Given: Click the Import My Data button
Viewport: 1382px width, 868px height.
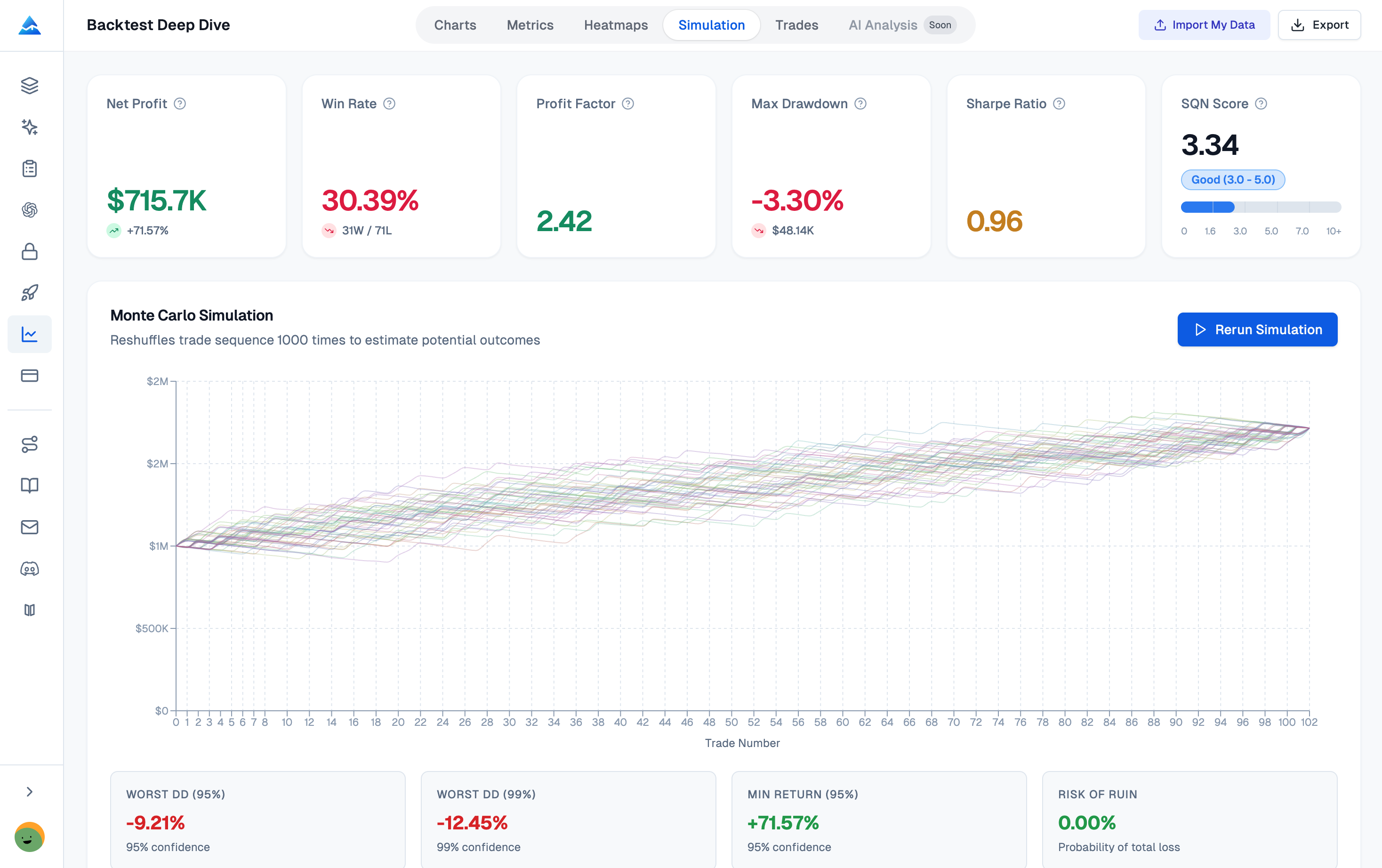Looking at the screenshot, I should coord(1204,25).
